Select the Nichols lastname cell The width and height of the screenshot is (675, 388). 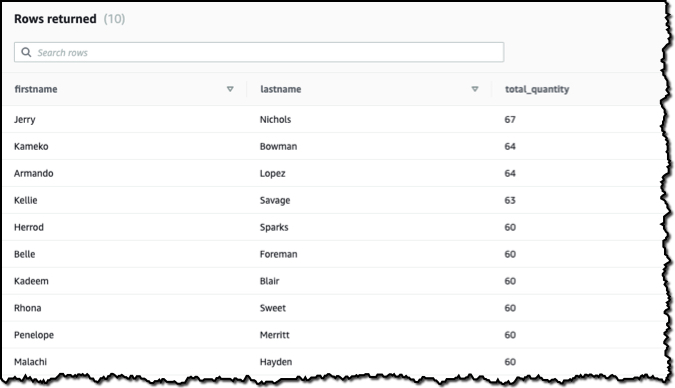[x=276, y=119]
